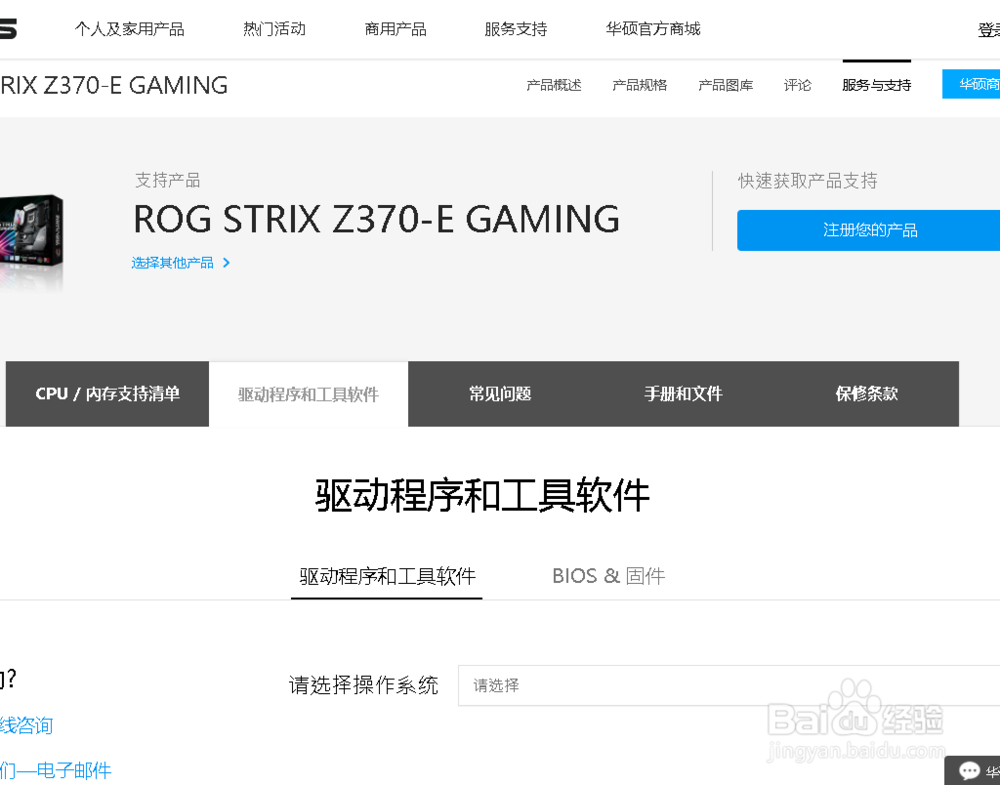1000x785 pixels.
Task: Click the ASUS logo
Action: 8,29
